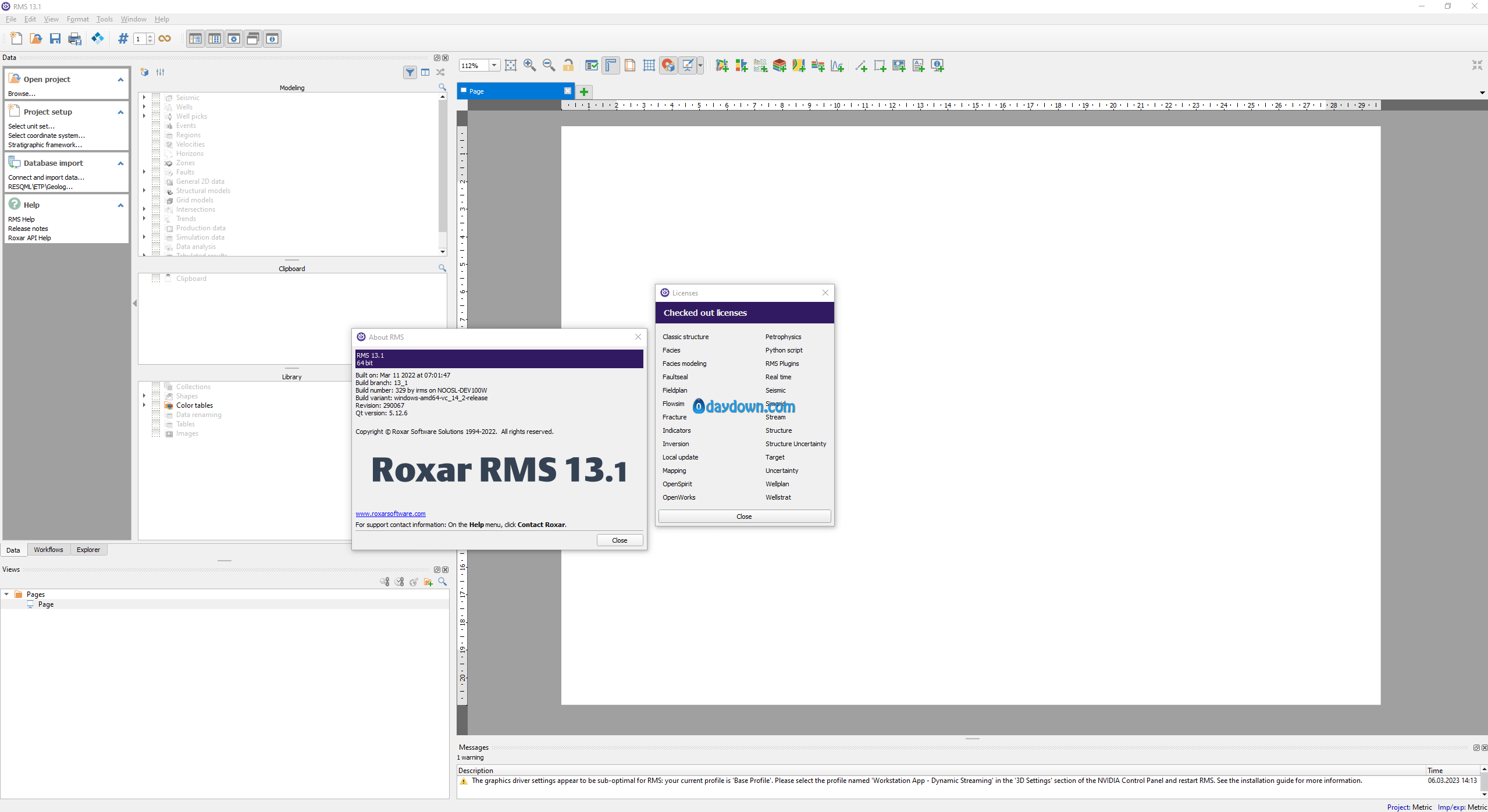Check the box next to Seismic

tap(156, 98)
